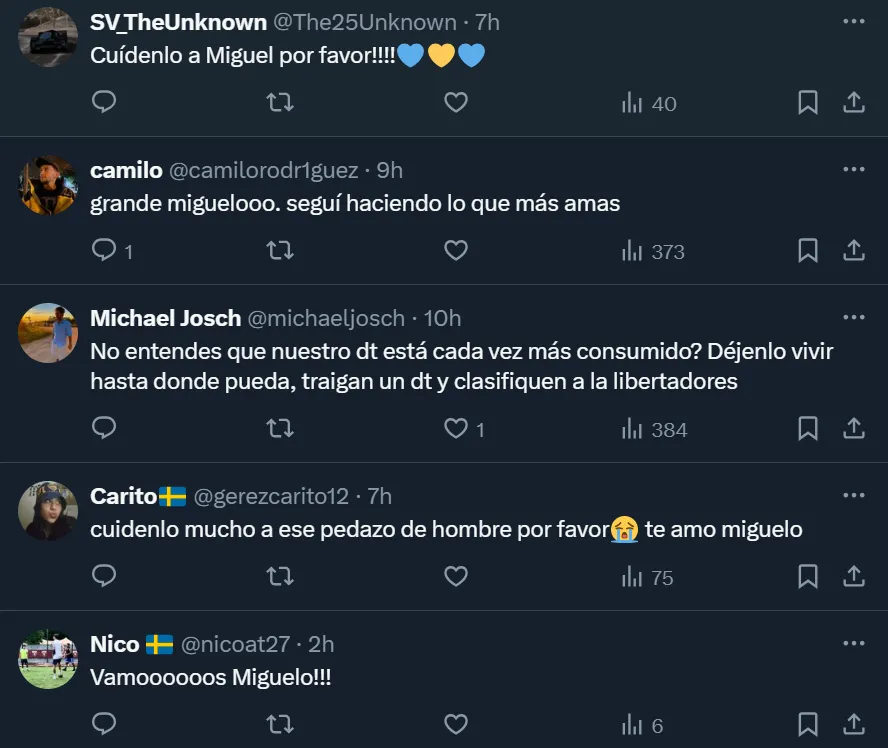Open more options menu on Nico's tweet
Viewport: 888px width, 748px height.
click(853, 644)
